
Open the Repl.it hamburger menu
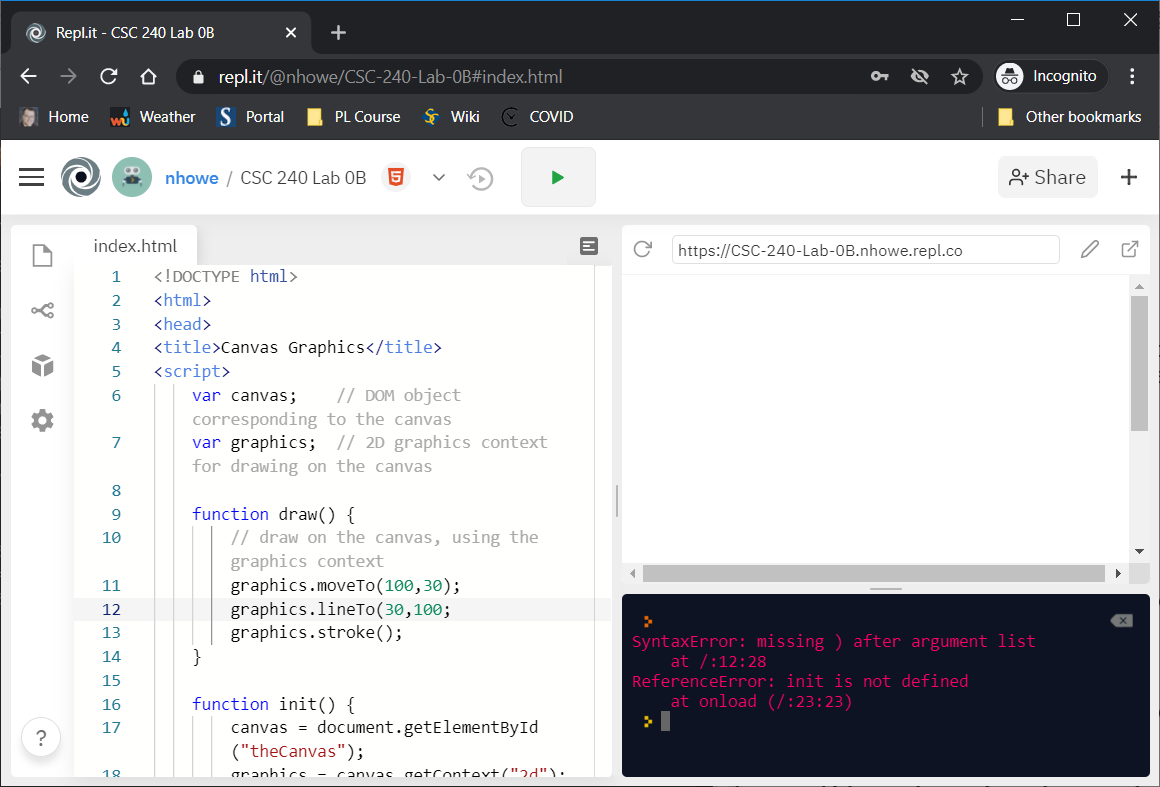tap(31, 178)
